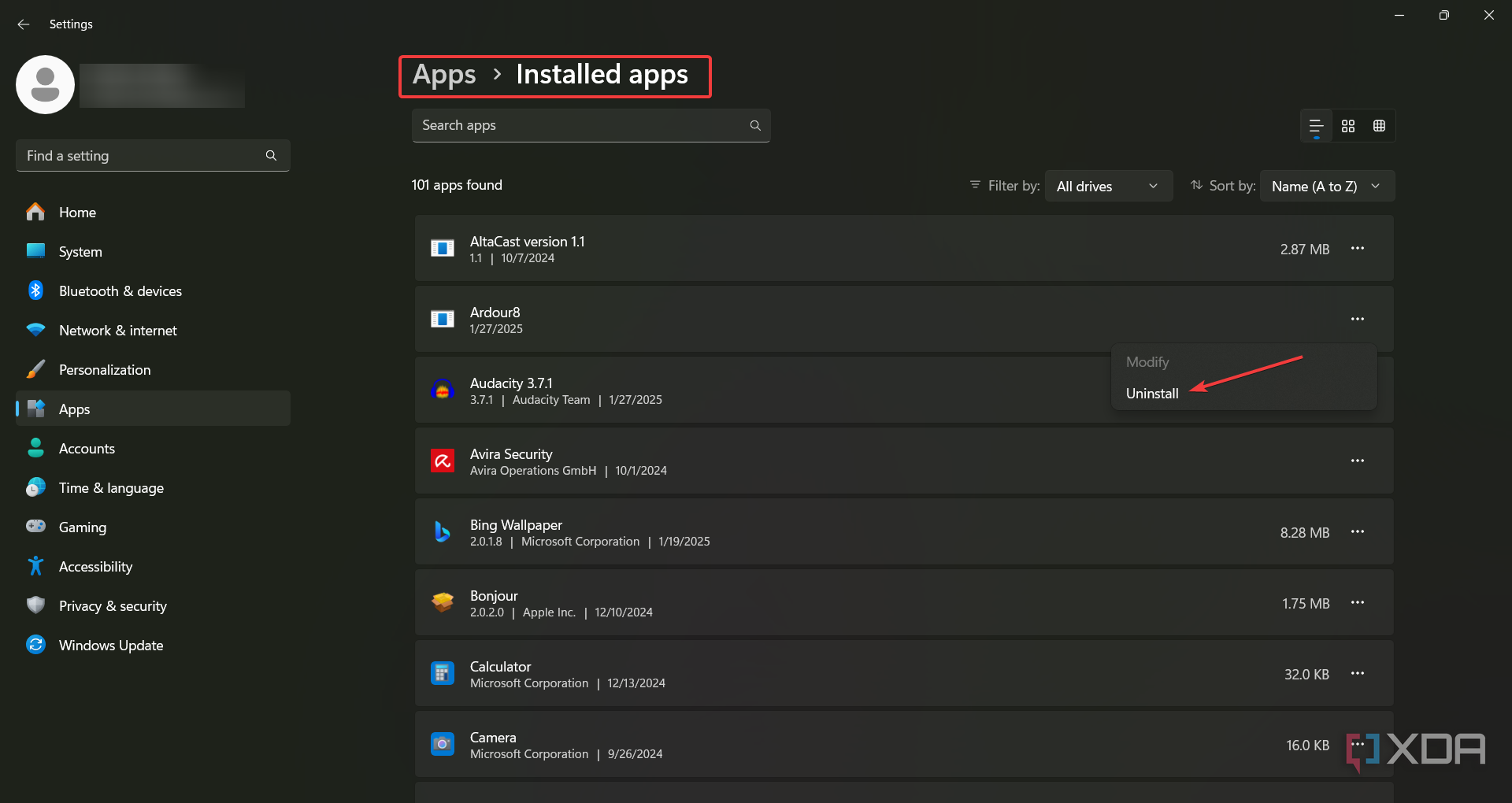
Task: Open more options for Ardour8
Action: tap(1358, 319)
